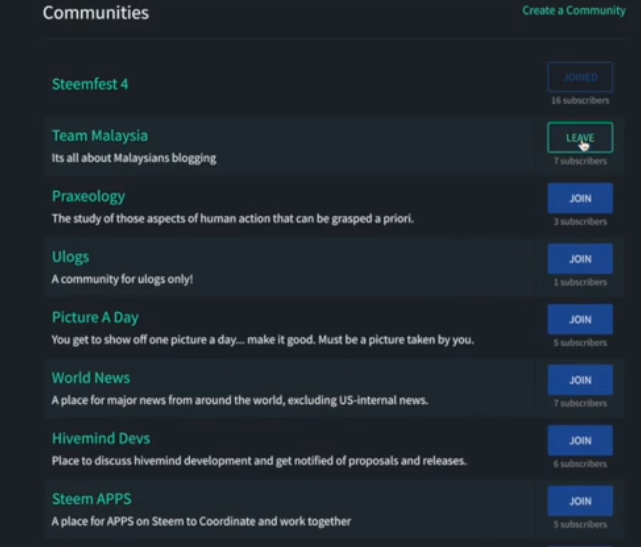This screenshot has width=641, height=547.
Task: Click 'A community for ulogs only!' text
Action: click(x=122, y=279)
